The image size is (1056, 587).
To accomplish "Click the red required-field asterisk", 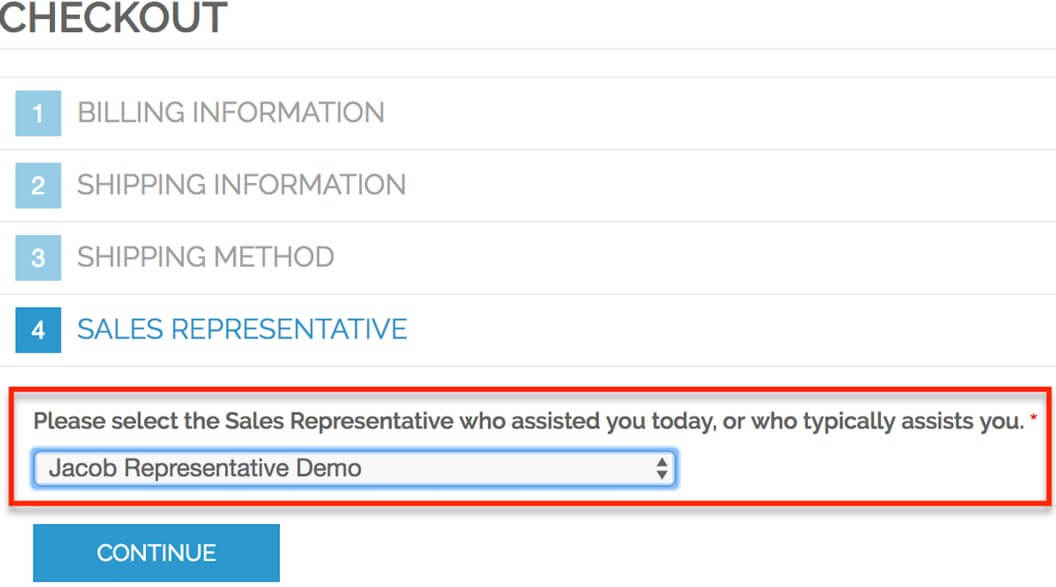I will click(1033, 420).
